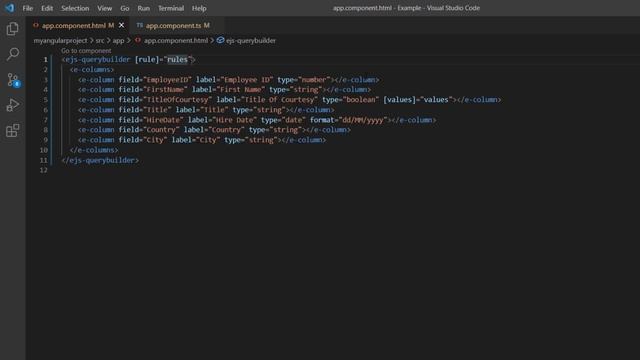Click the "dd/MM/yyyy" format value
The width and height of the screenshot is (640, 360).
(x=363, y=120)
